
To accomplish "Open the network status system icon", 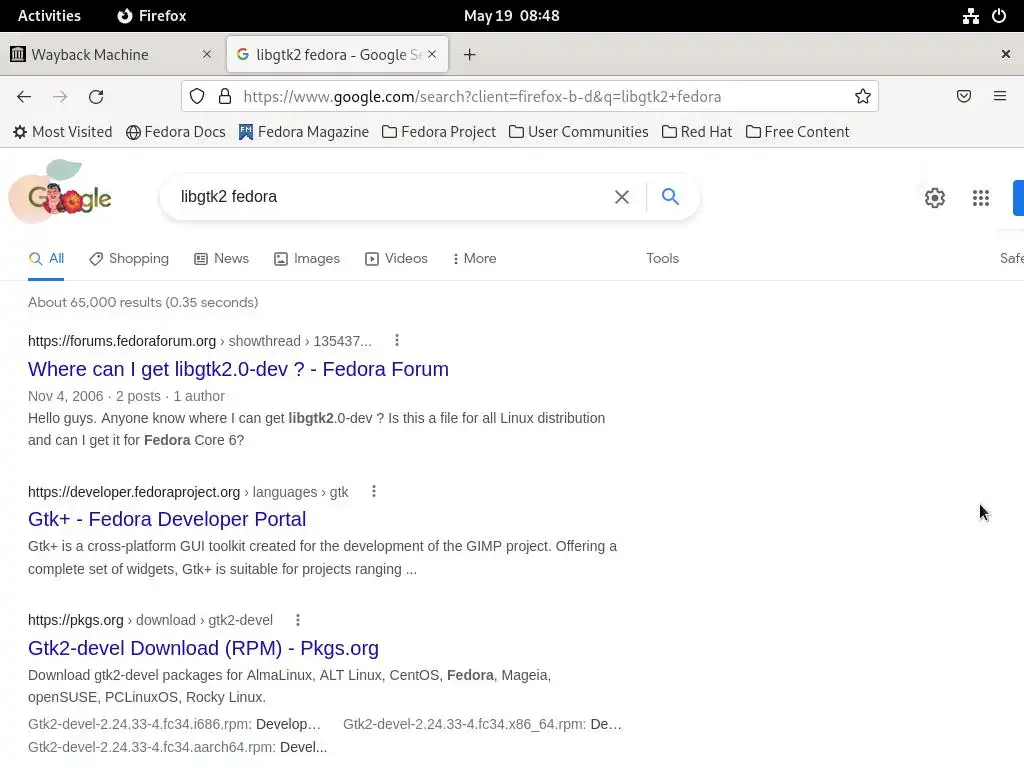I will click(971, 16).
